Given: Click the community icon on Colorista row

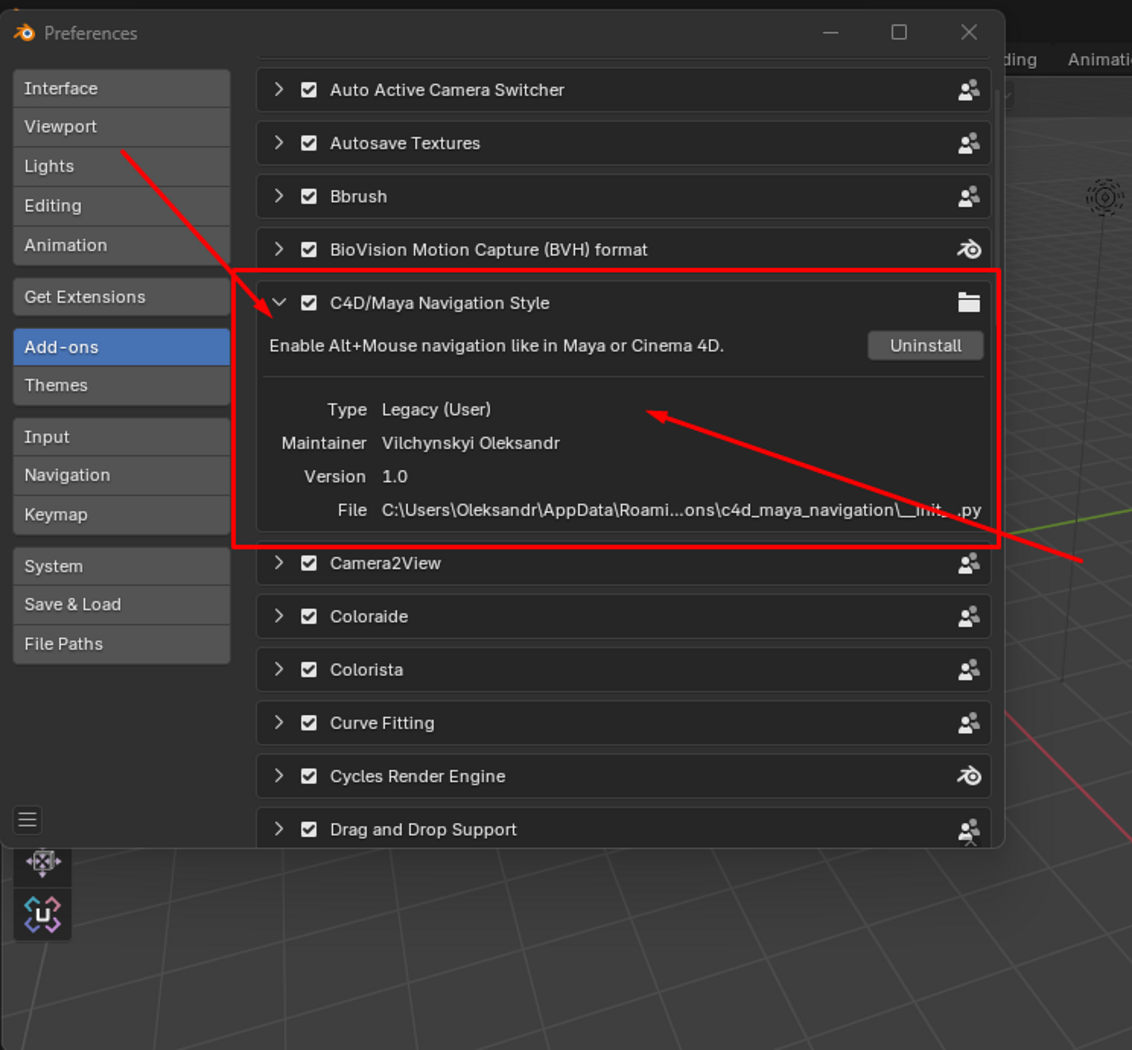Looking at the screenshot, I should pyautogui.click(x=969, y=670).
